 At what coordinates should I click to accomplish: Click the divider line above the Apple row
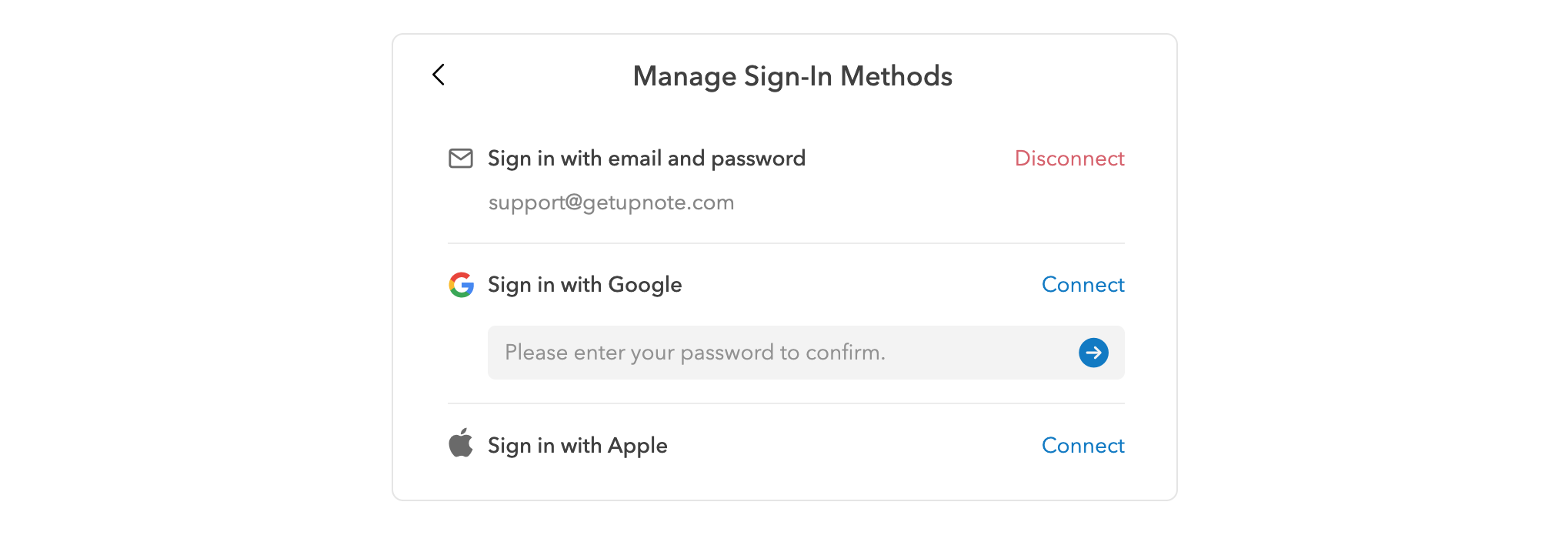pyautogui.click(x=786, y=403)
